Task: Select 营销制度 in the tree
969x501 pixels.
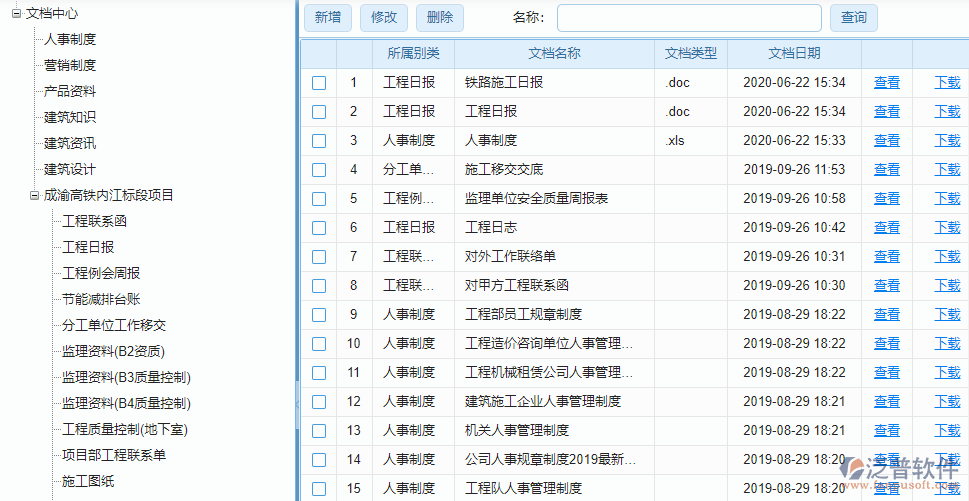Action: [70, 65]
